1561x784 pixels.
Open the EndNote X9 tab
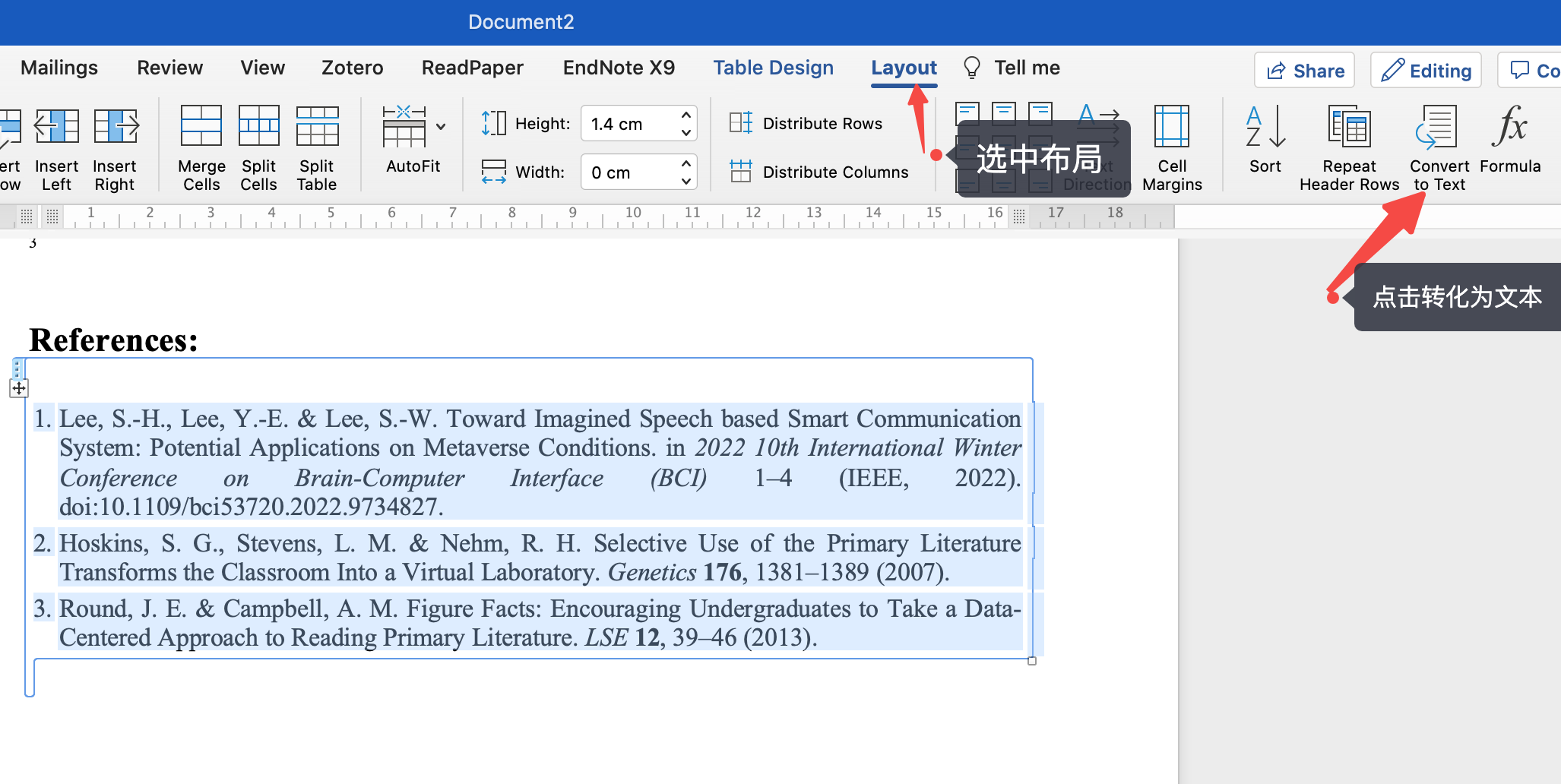(x=619, y=68)
